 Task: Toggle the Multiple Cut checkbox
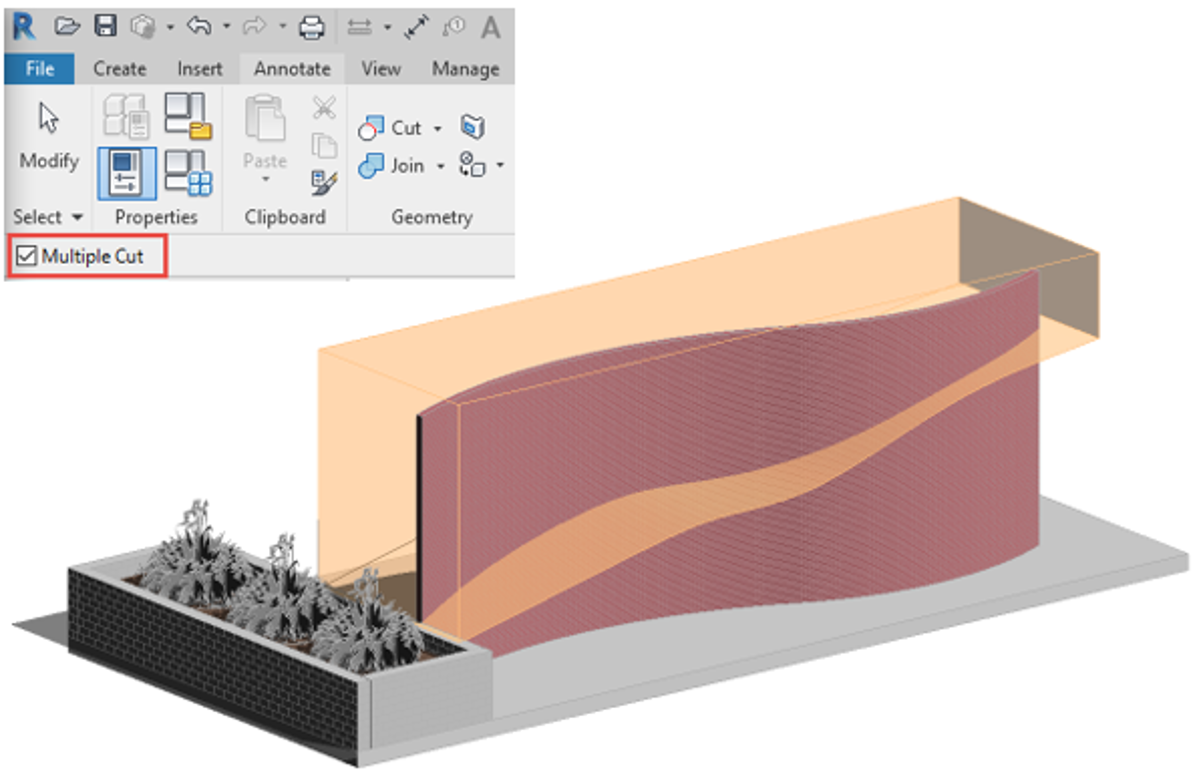point(28,256)
